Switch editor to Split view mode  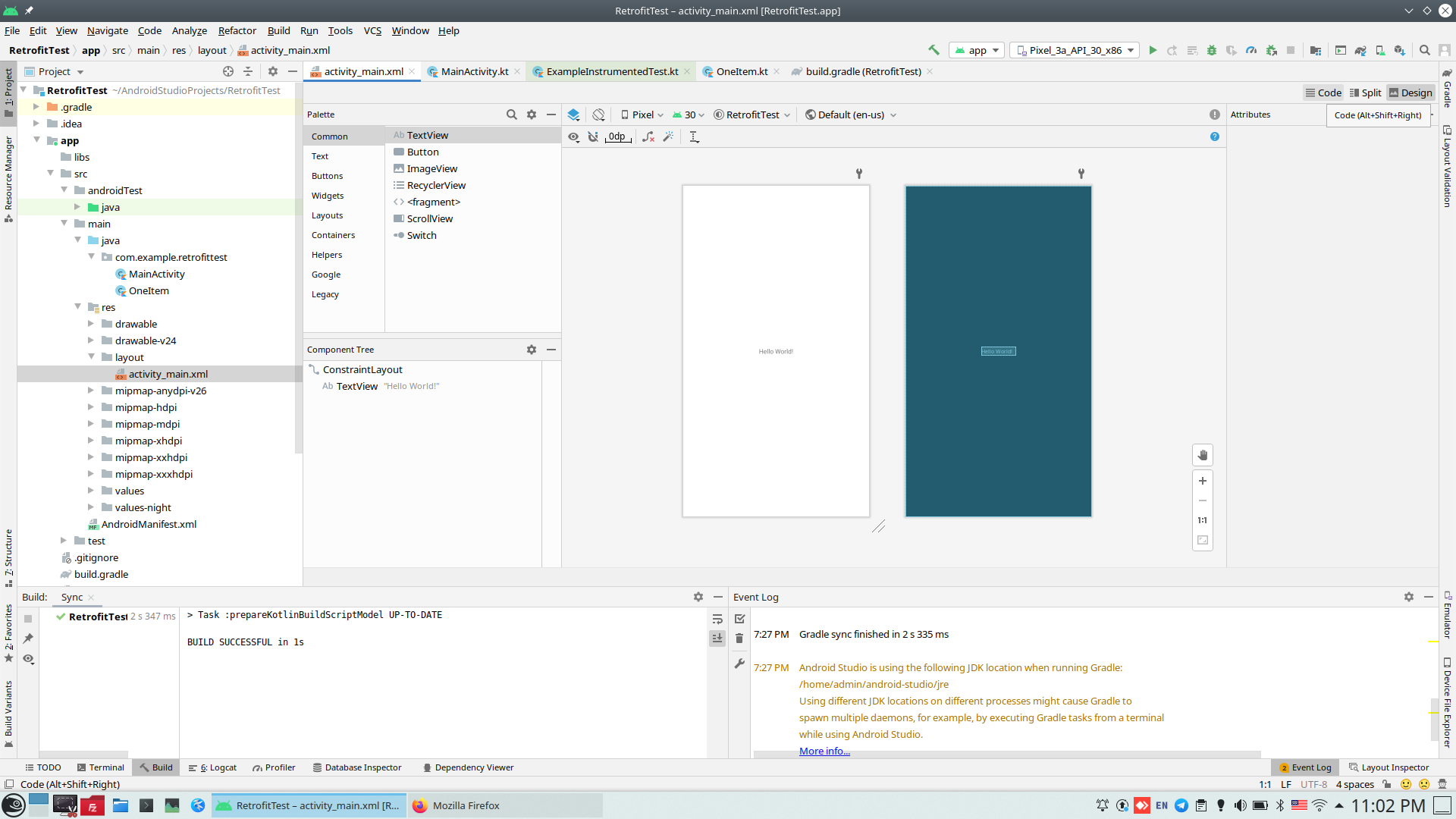point(1365,93)
